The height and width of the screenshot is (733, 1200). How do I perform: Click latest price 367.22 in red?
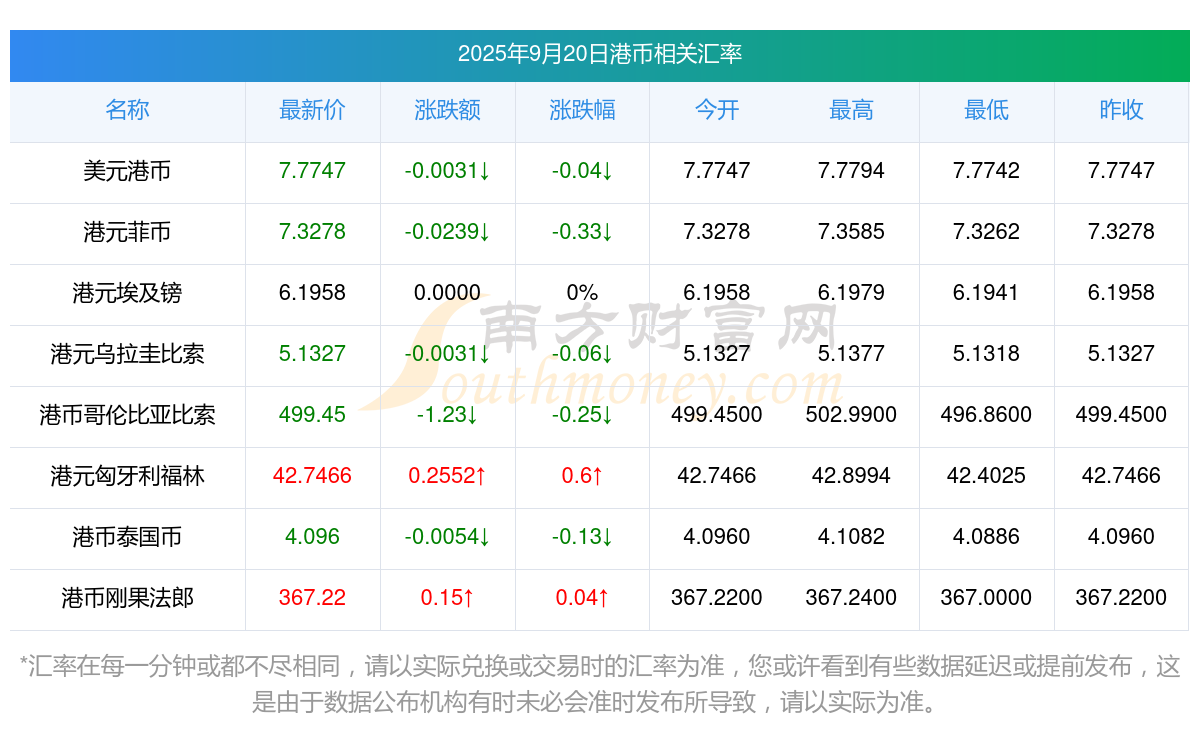313,598
